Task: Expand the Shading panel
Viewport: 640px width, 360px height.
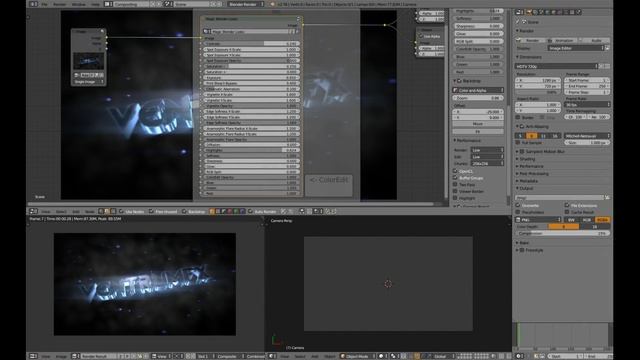Action: point(527,159)
